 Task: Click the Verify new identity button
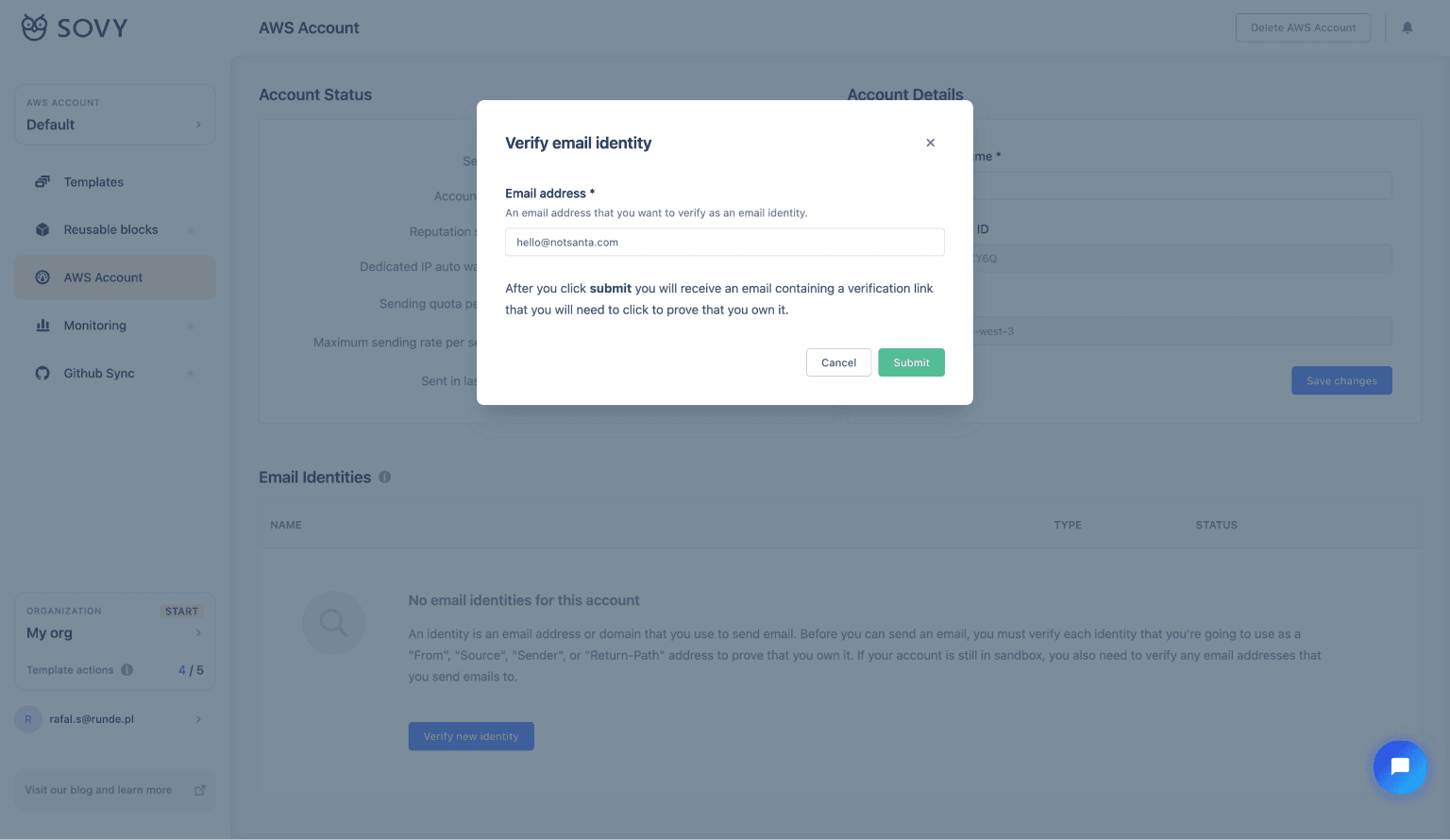tap(471, 736)
